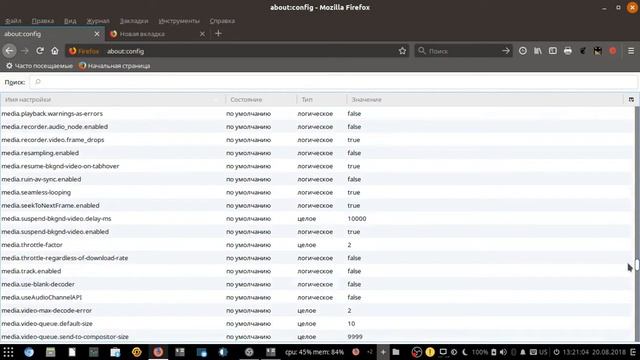Go back using the back arrow button
The image size is (640, 360).
click(x=9, y=51)
